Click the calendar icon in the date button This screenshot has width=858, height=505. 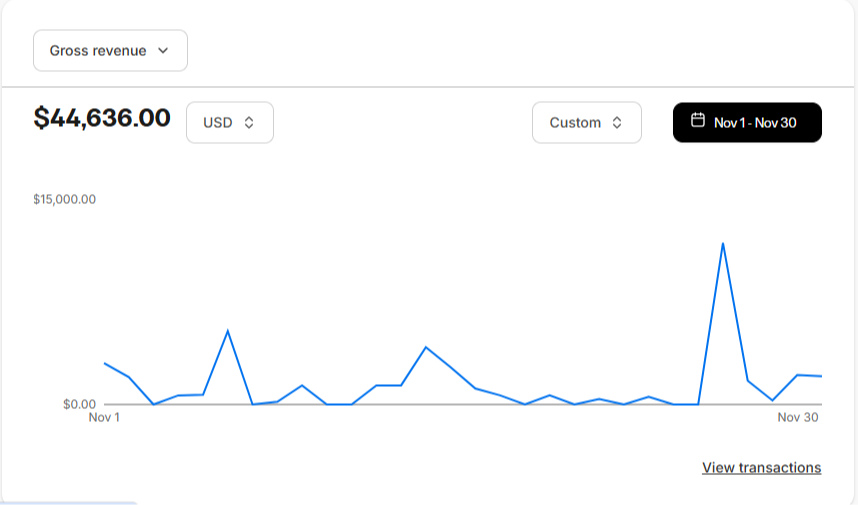698,120
